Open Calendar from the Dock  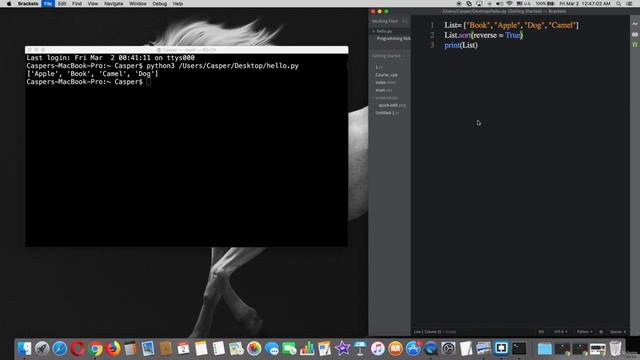[183, 349]
